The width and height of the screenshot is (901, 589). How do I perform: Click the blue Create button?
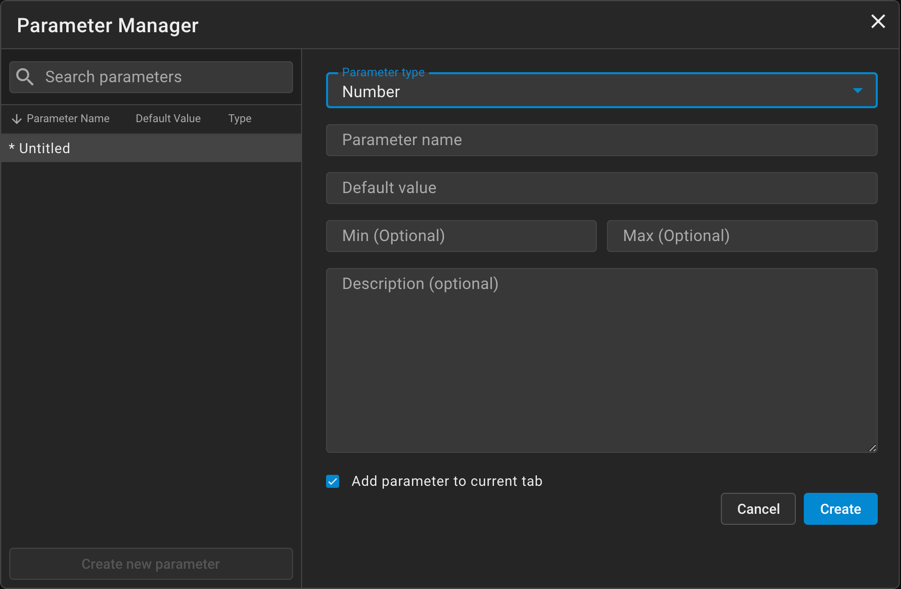(x=840, y=509)
